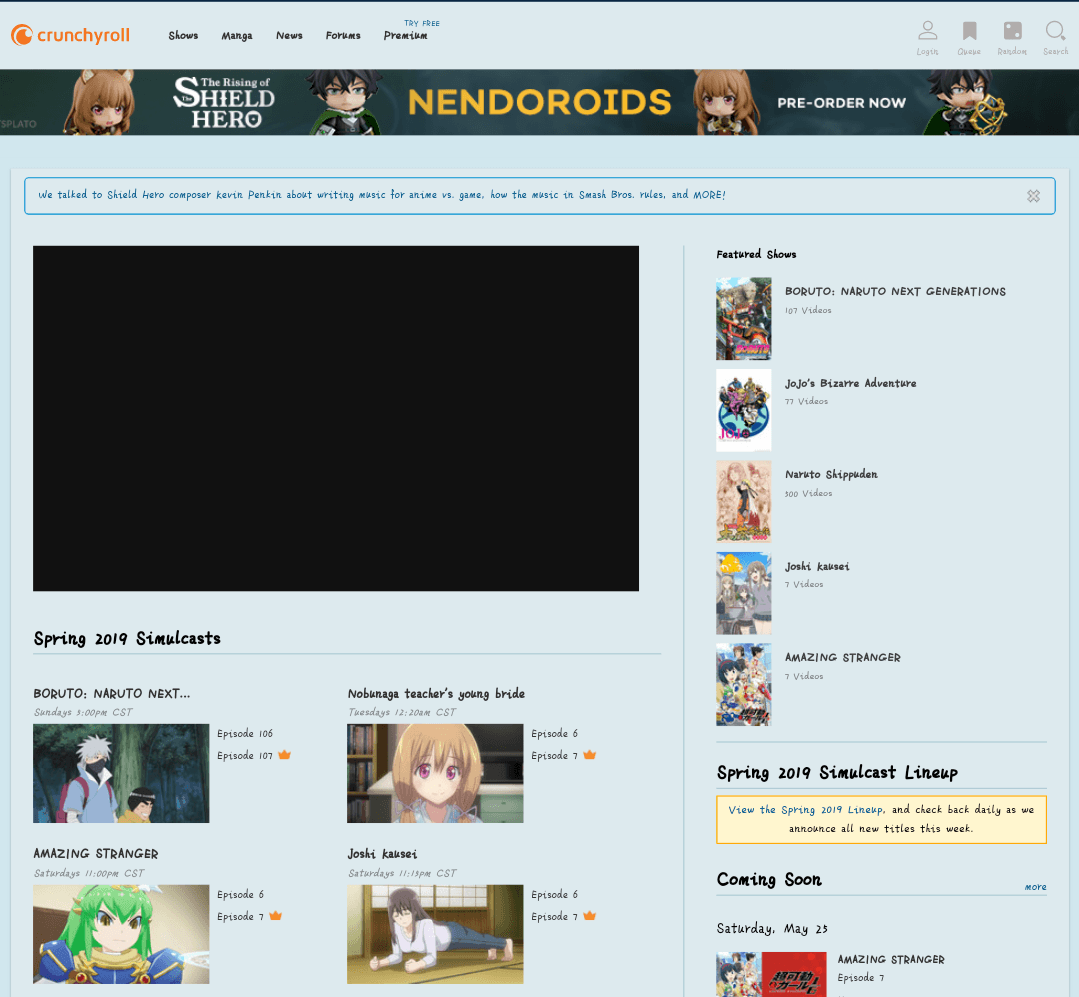Open the Login icon
This screenshot has width=1079, height=997.
[927, 38]
